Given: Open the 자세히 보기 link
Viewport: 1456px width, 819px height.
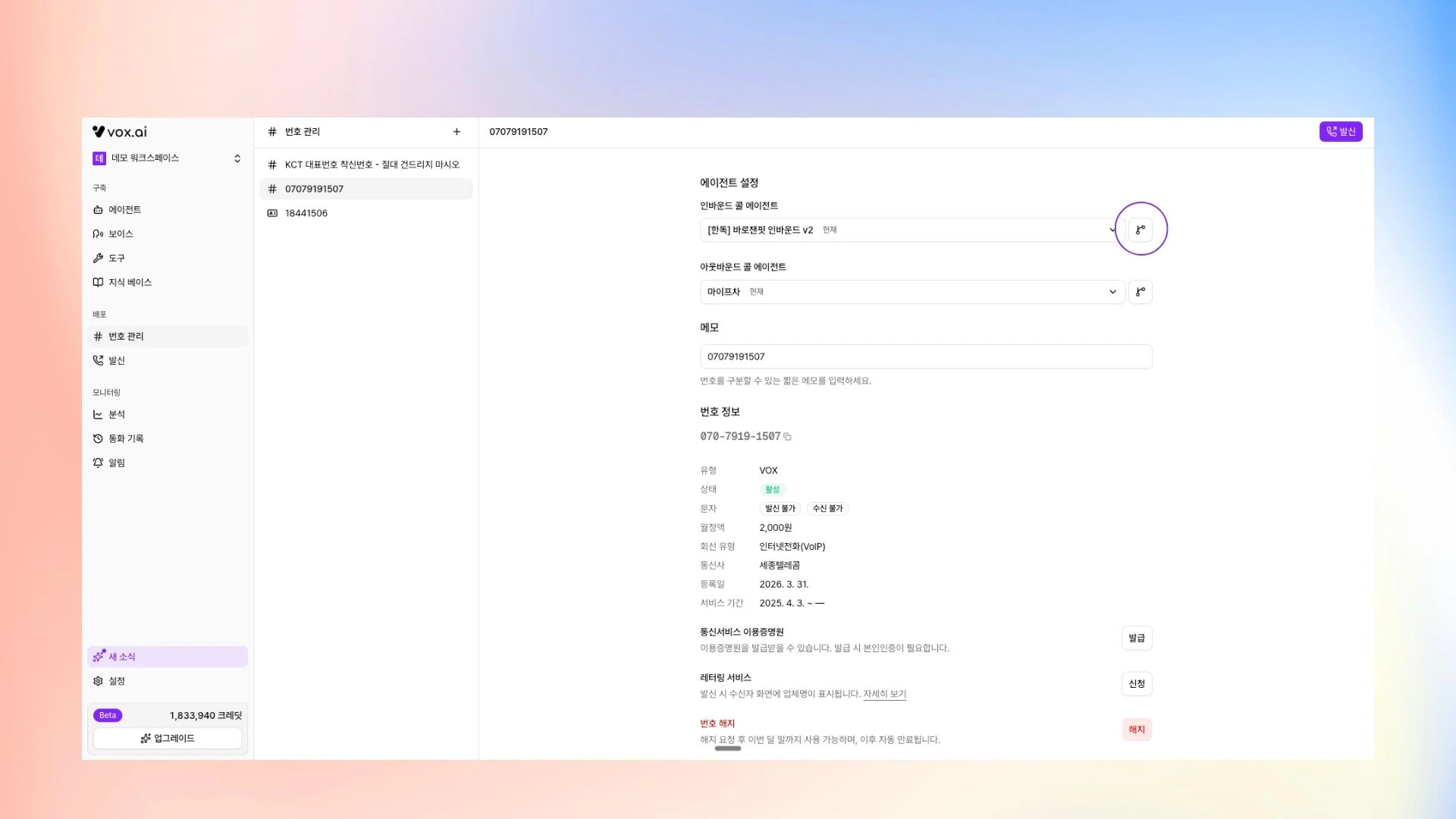Looking at the screenshot, I should point(884,695).
